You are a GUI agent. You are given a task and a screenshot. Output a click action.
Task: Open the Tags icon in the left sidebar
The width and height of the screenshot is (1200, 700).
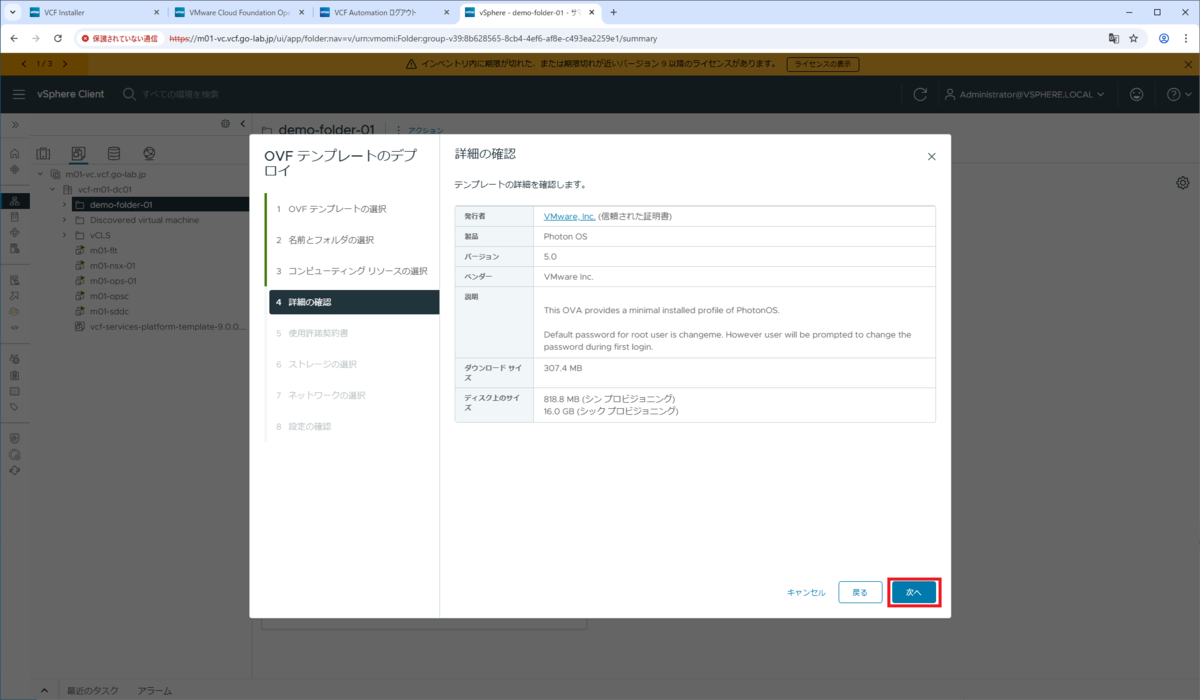[x=14, y=407]
